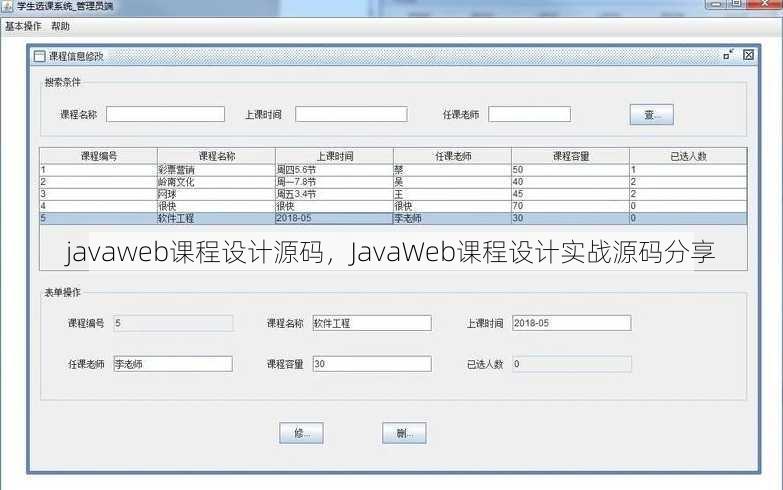The width and height of the screenshot is (783, 490).
Task: Click the 删... delete button
Action: (x=404, y=433)
